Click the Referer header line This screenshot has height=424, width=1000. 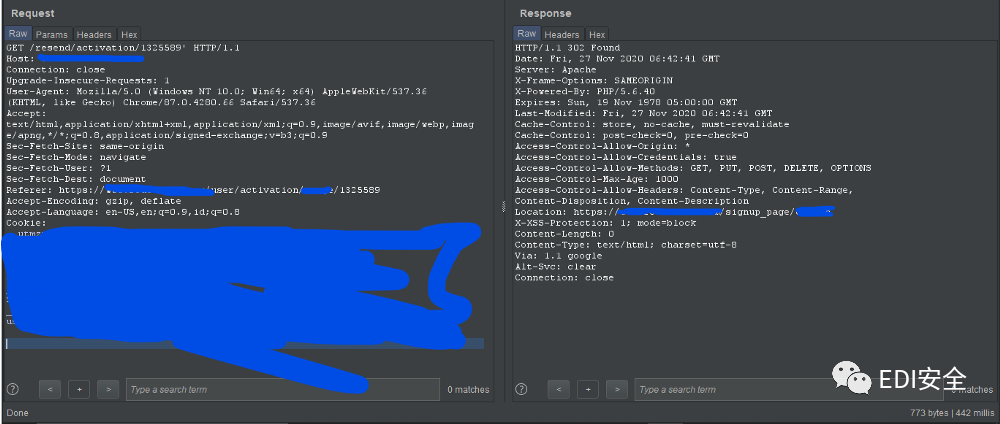pos(194,190)
